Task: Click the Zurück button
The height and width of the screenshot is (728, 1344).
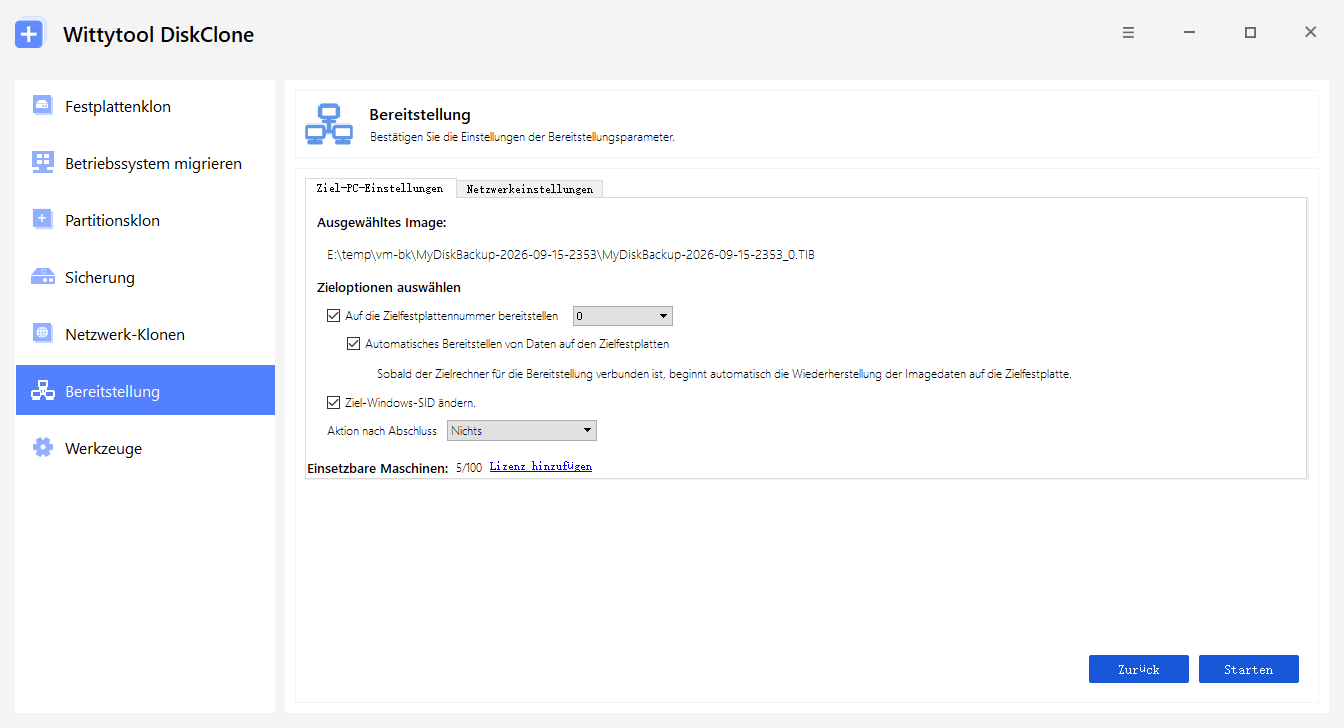Action: pos(1138,669)
